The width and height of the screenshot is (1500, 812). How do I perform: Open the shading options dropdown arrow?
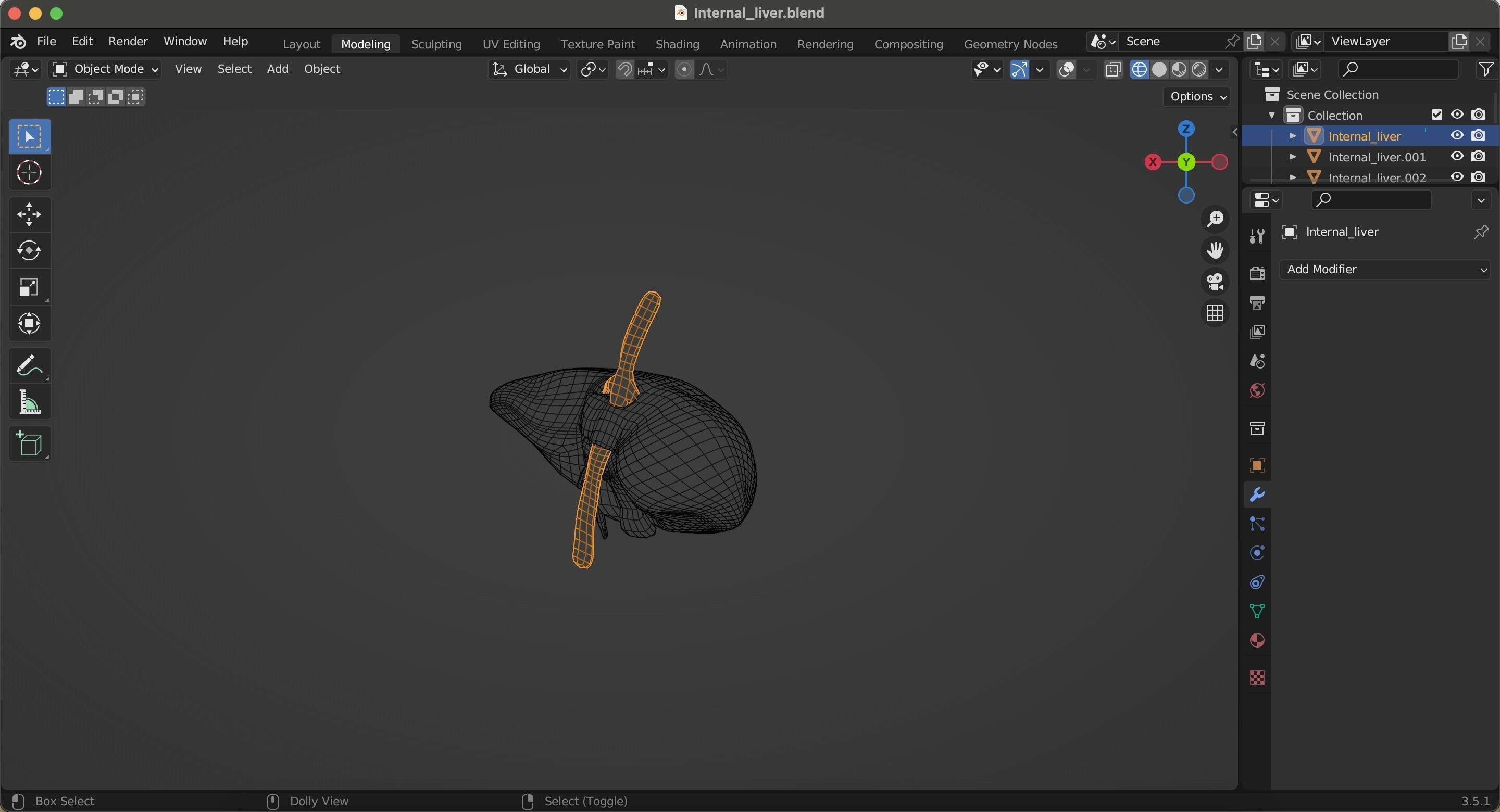pos(1219,70)
